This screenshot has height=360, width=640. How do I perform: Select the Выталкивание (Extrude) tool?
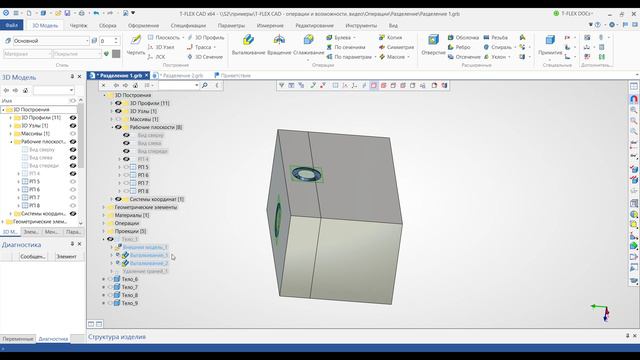click(x=248, y=45)
